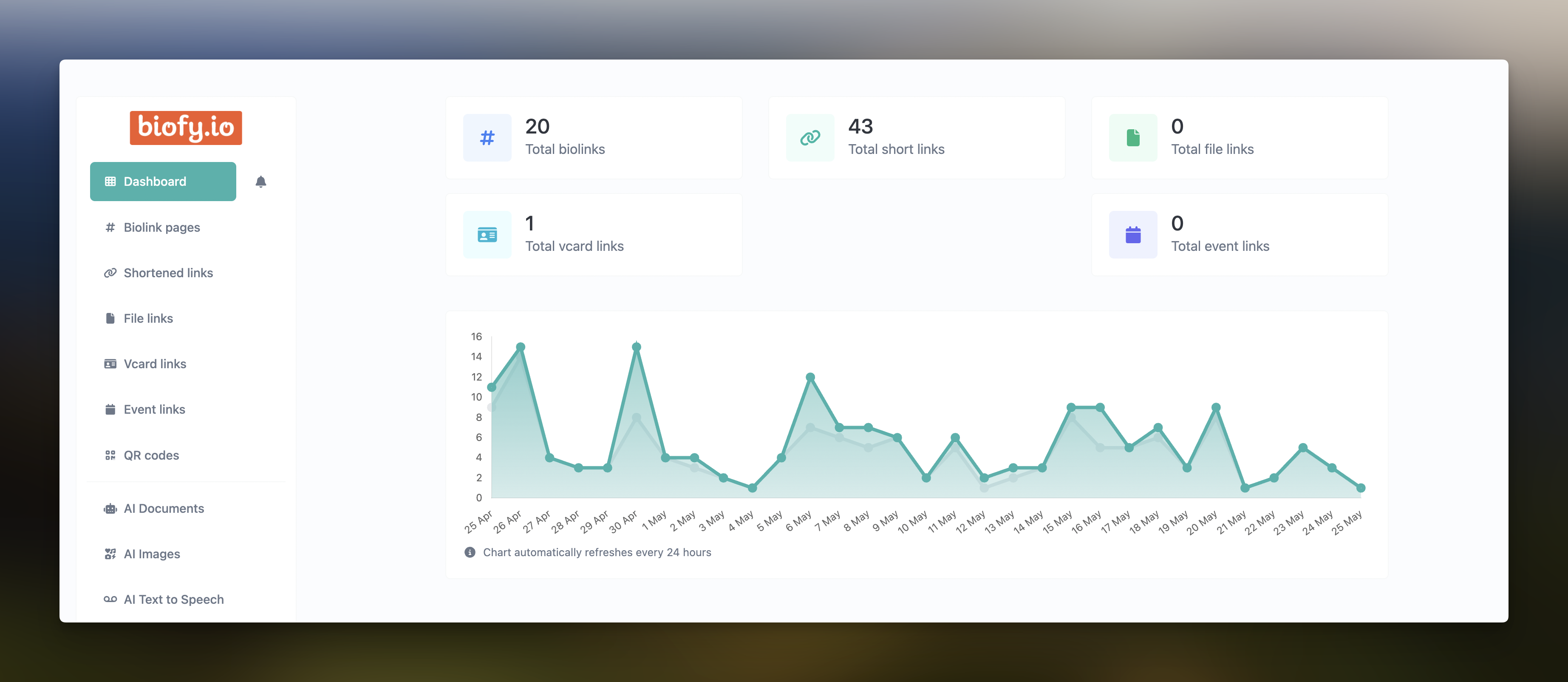Navigate to Event links
Screen dimensions: 1568x682
tap(154, 409)
